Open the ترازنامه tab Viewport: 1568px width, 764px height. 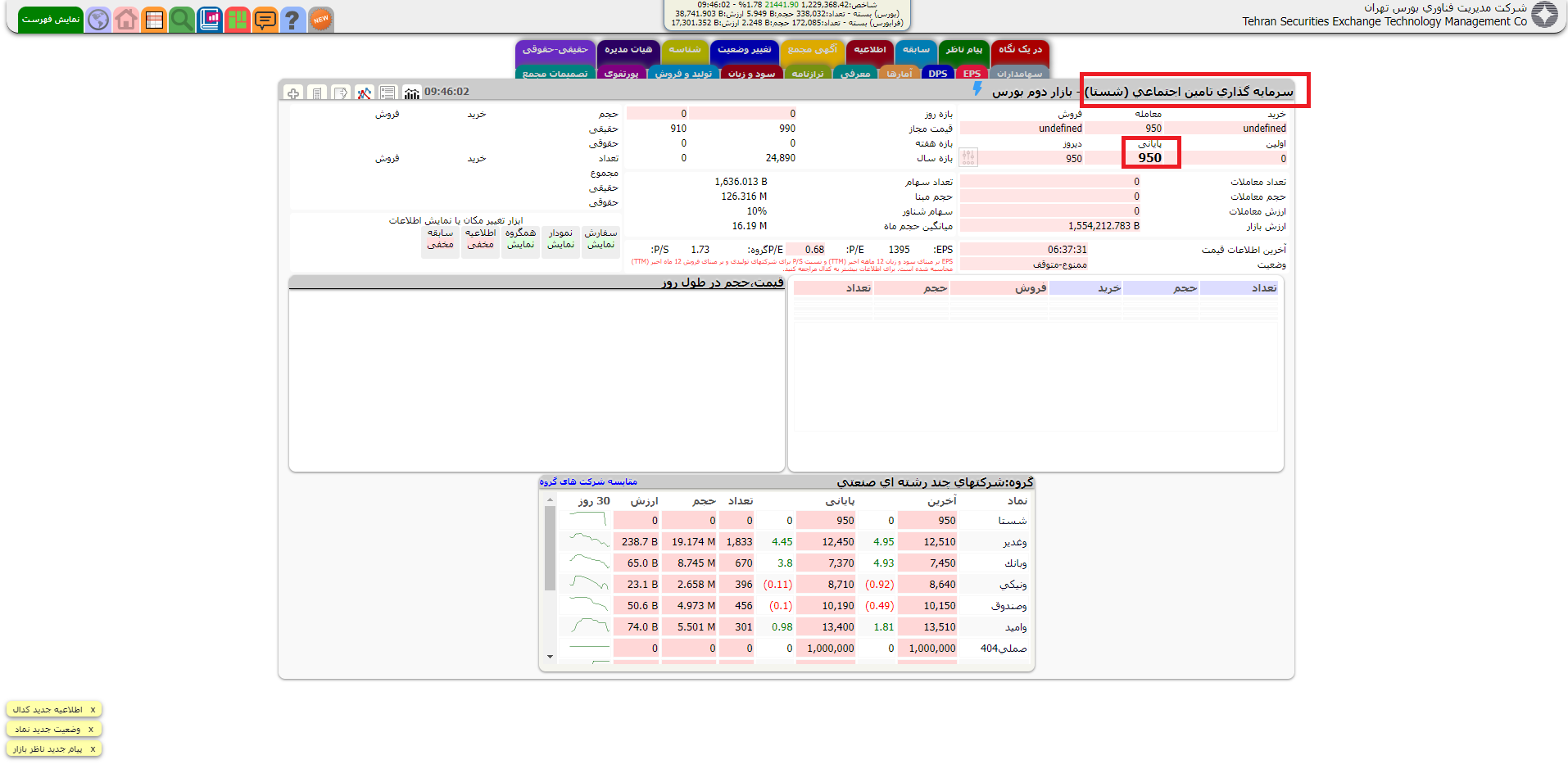tap(807, 74)
